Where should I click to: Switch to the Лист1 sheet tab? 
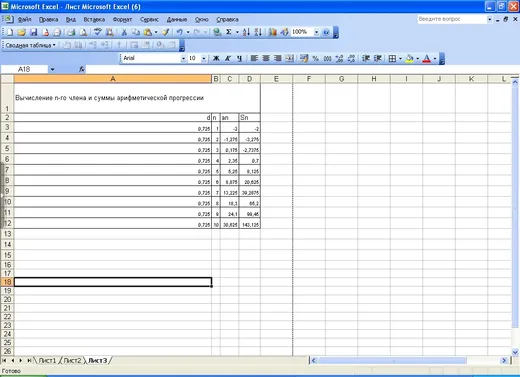click(47, 360)
